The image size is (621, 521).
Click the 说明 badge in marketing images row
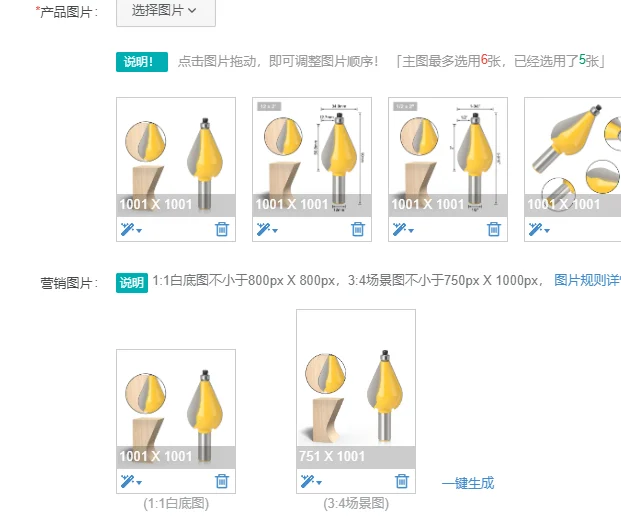pos(132,283)
